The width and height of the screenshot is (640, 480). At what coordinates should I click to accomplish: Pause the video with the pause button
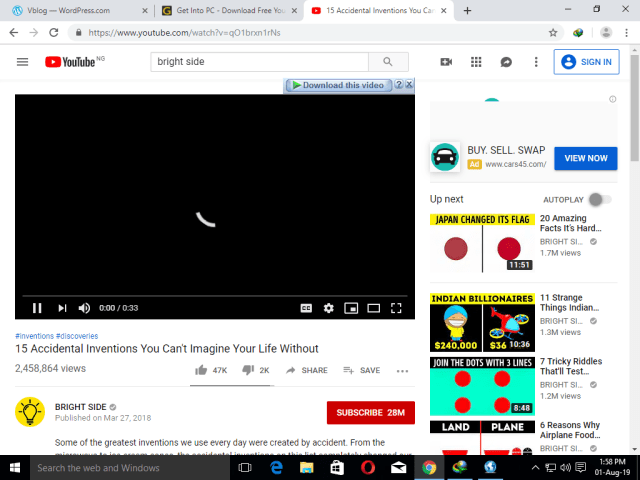pos(37,308)
